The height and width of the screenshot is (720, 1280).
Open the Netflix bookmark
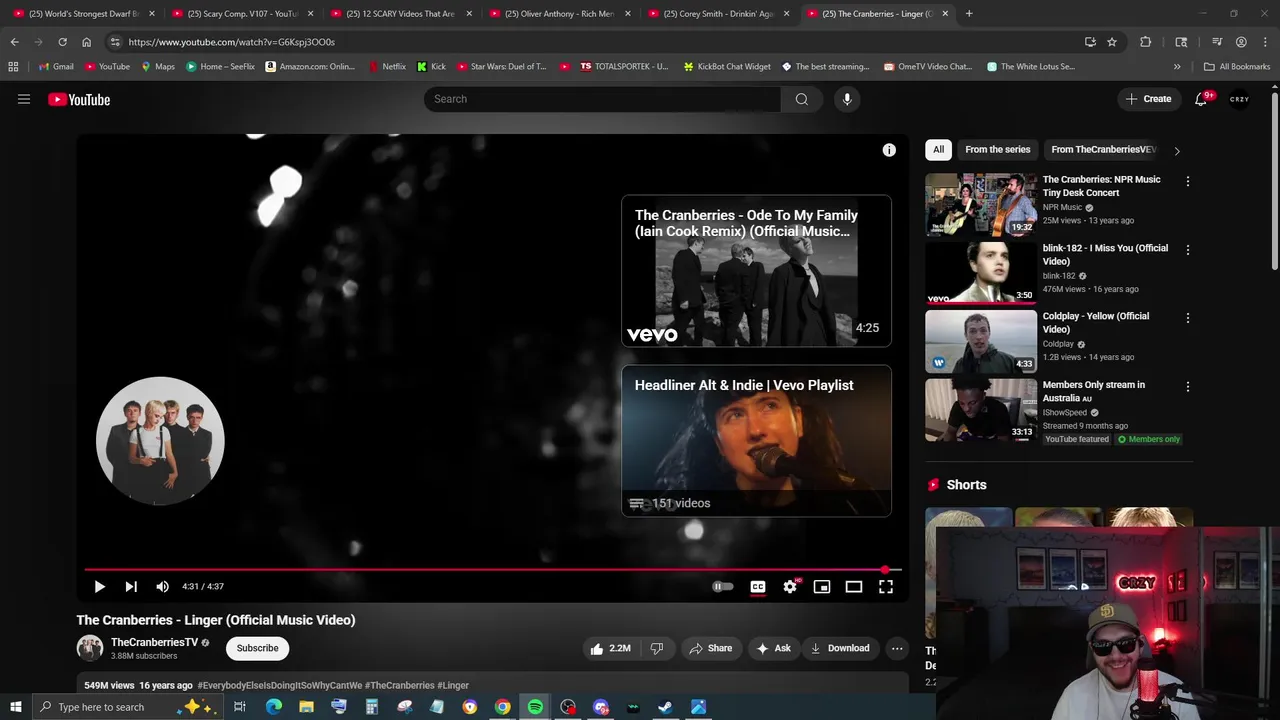386,67
